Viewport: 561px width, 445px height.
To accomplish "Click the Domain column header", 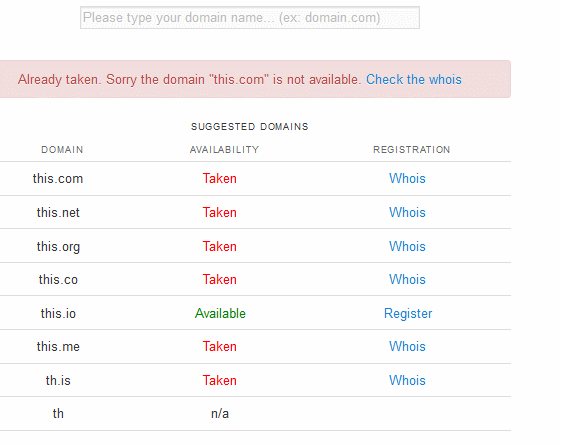I will tap(62, 150).
